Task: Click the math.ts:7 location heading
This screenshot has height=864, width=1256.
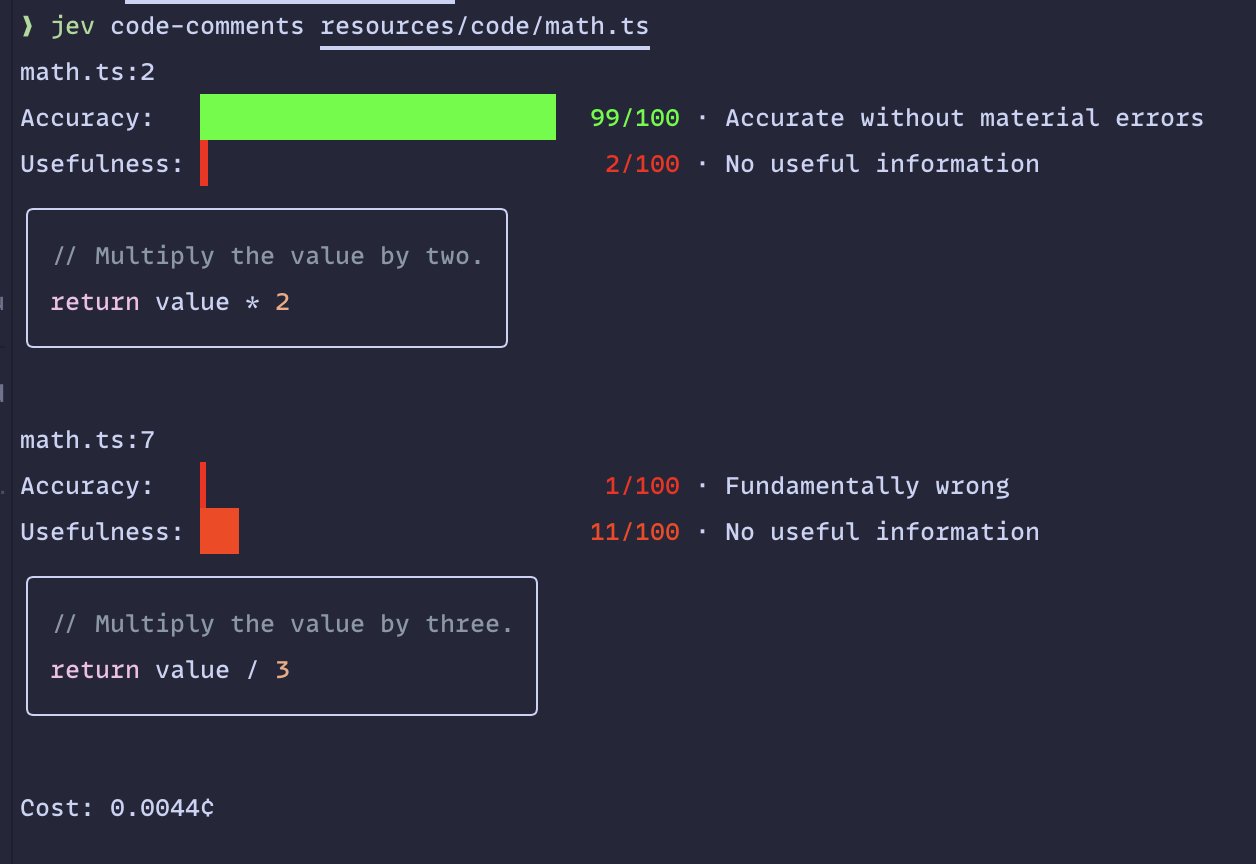Action: [88, 440]
